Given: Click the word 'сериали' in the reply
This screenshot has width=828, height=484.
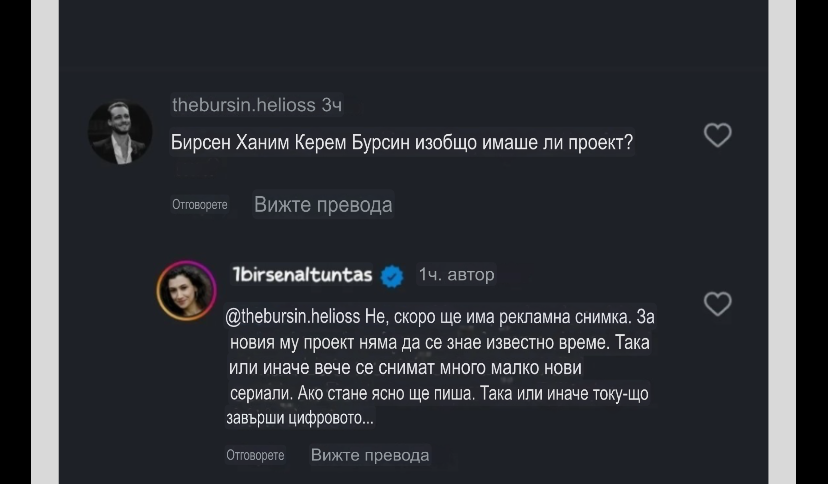Looking at the screenshot, I should tap(259, 393).
